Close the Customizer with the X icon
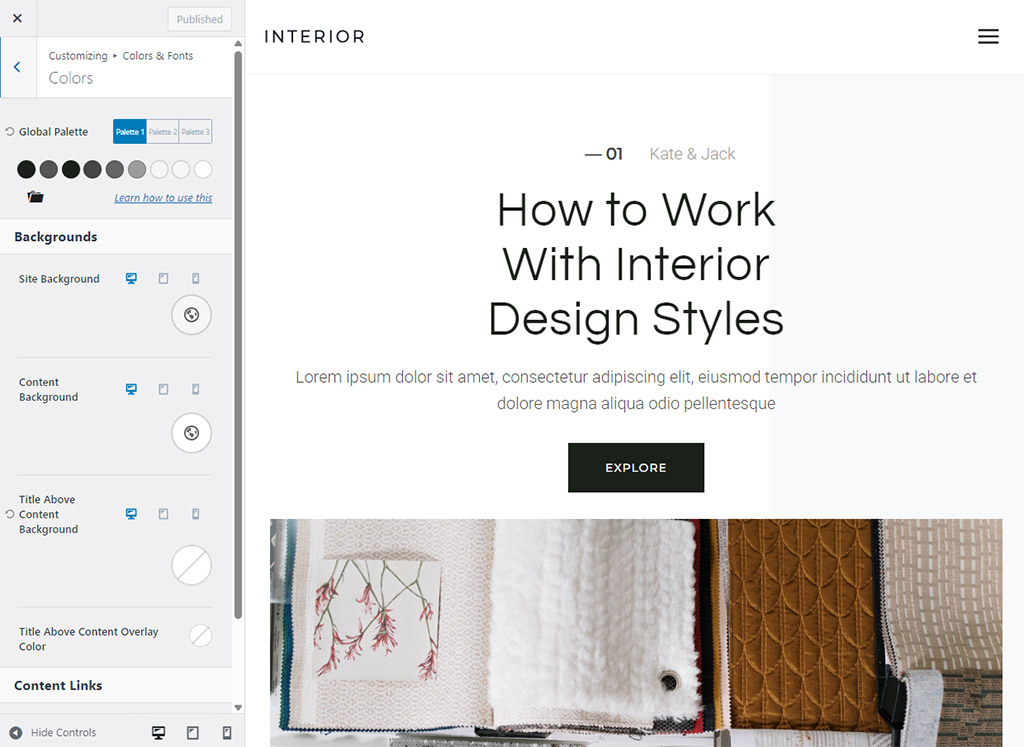Viewport: 1024px width, 747px height. point(17,18)
